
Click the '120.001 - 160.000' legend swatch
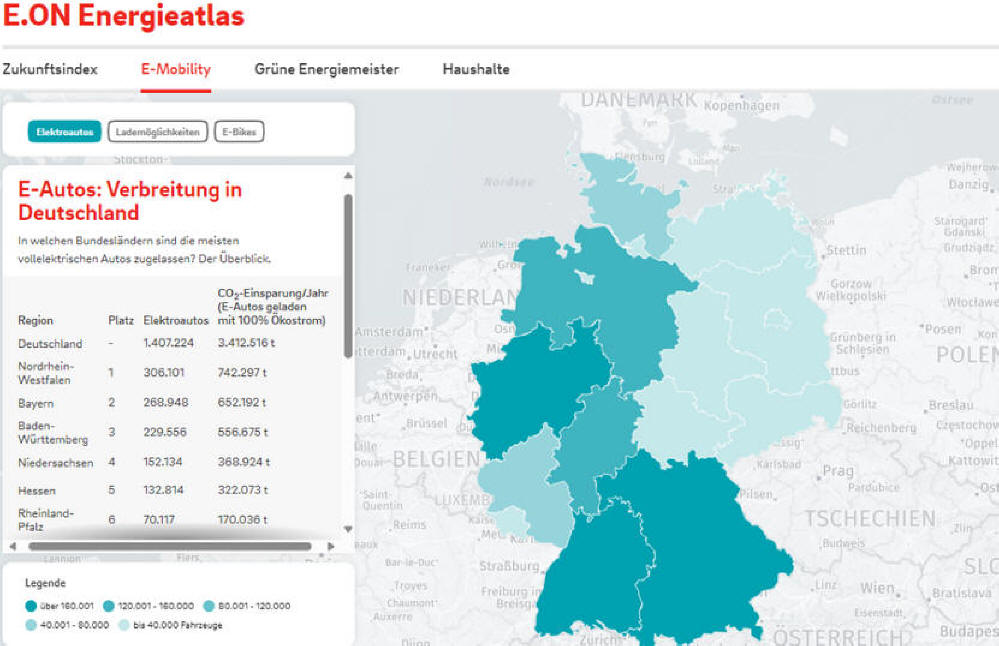coord(108,606)
